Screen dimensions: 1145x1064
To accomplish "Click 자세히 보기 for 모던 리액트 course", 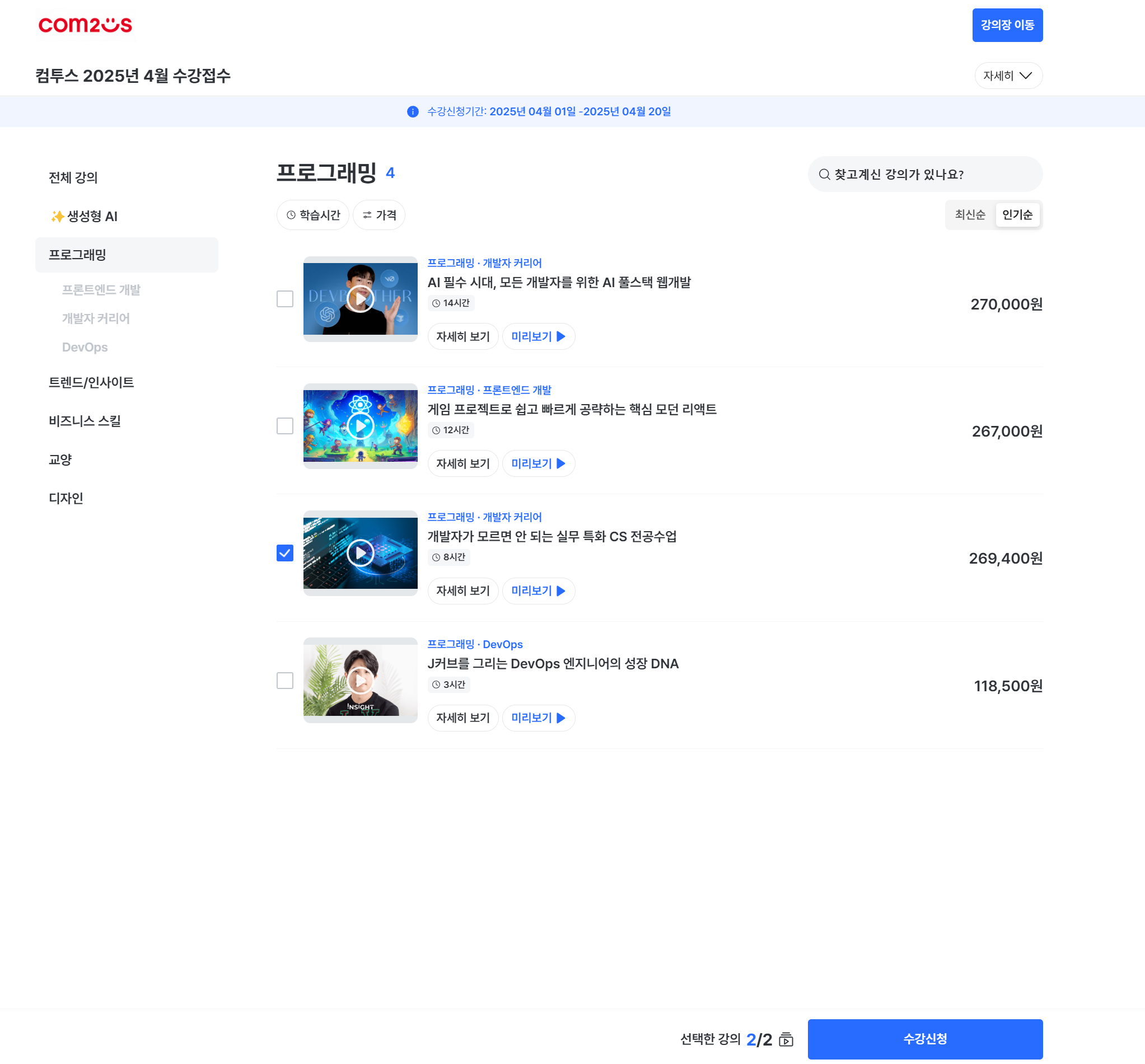I will [462, 463].
